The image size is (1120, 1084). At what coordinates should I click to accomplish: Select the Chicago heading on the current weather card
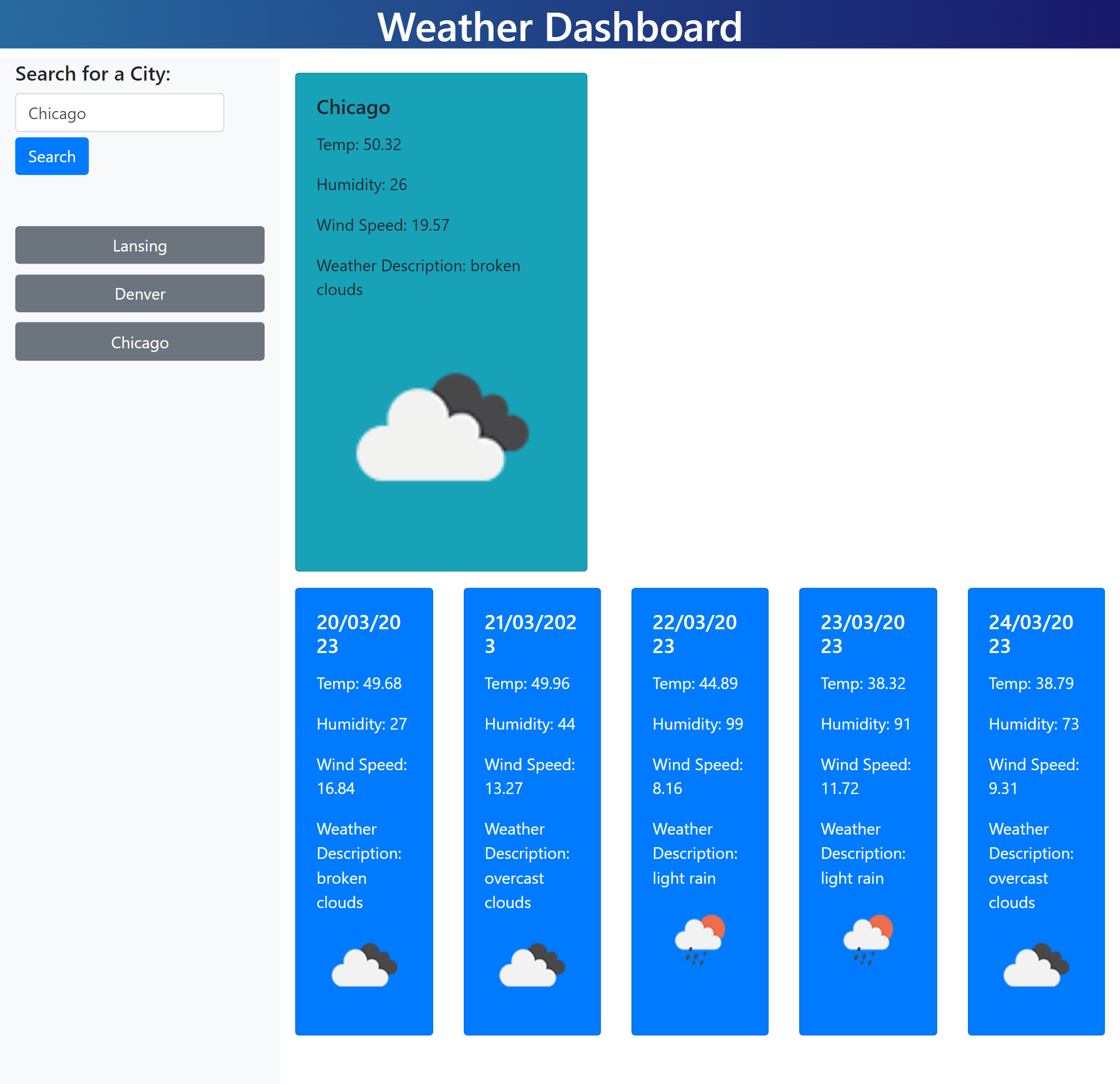pyautogui.click(x=353, y=107)
